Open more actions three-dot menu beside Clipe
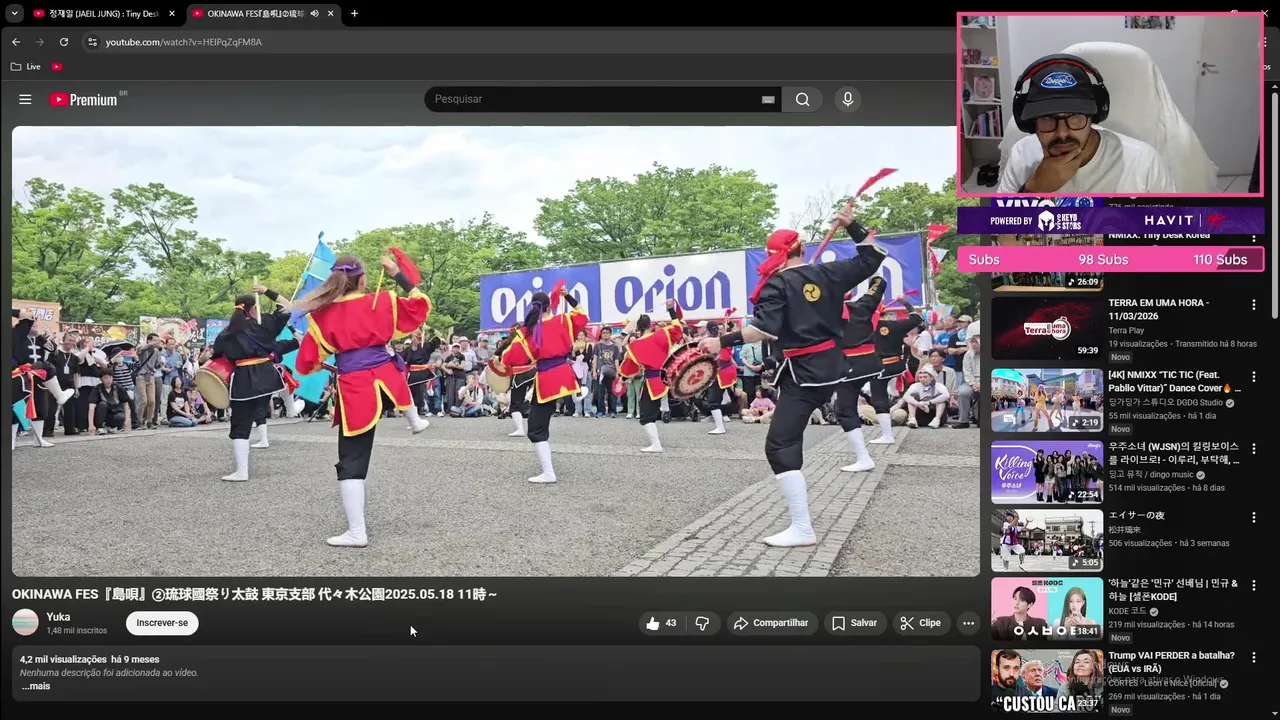Viewport: 1280px width, 720px height. pyautogui.click(x=968, y=623)
